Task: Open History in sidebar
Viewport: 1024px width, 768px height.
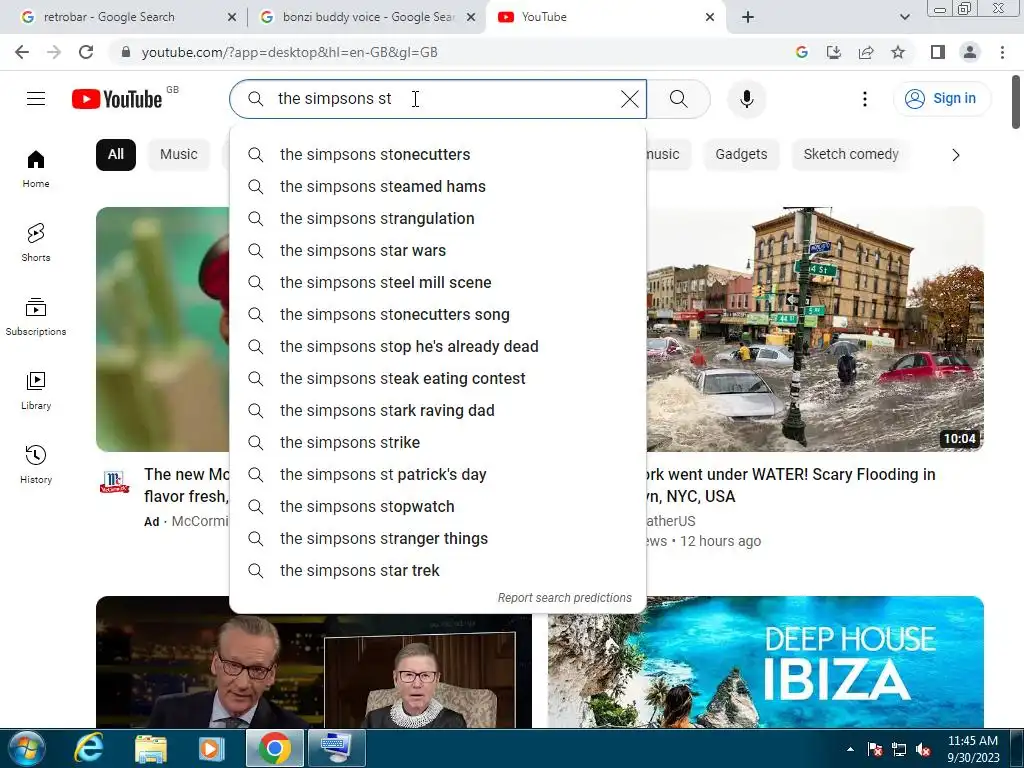Action: point(36,464)
